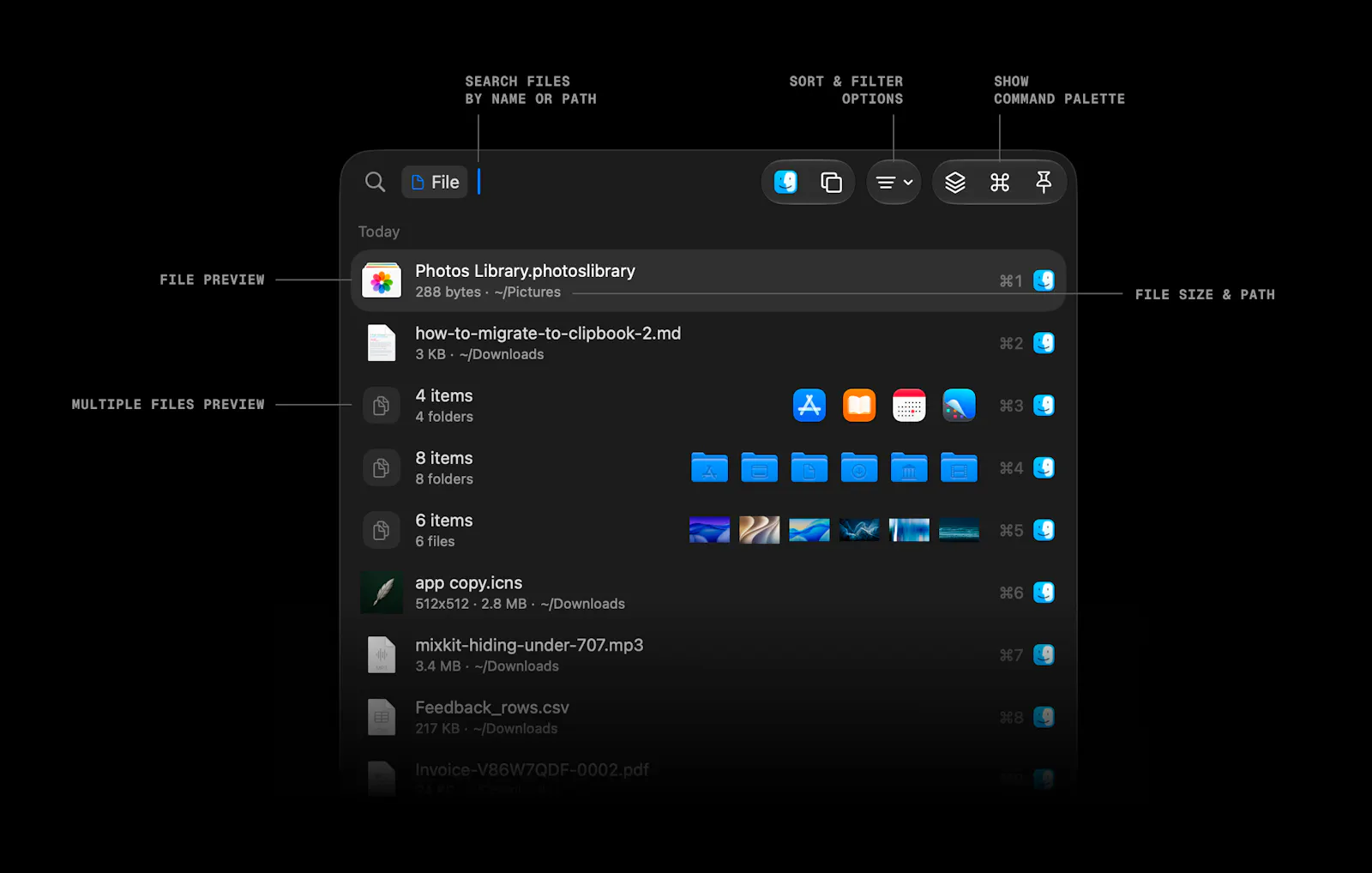The image size is (1372, 873).
Task: Select the app copy.icns entry
Action: coord(708,593)
